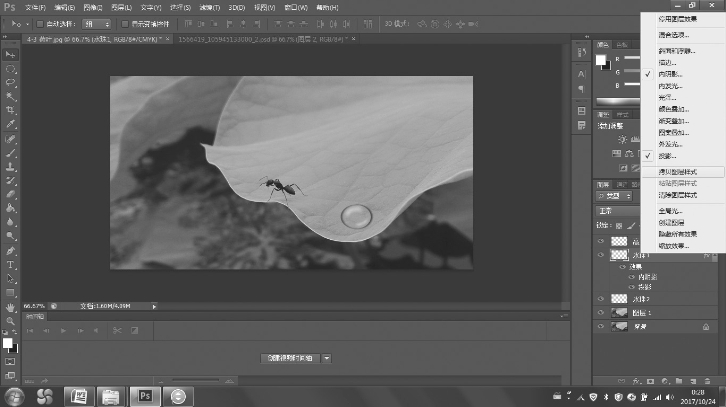Open the 滤镜(T) menu
The width and height of the screenshot is (726, 407).
point(210,7)
